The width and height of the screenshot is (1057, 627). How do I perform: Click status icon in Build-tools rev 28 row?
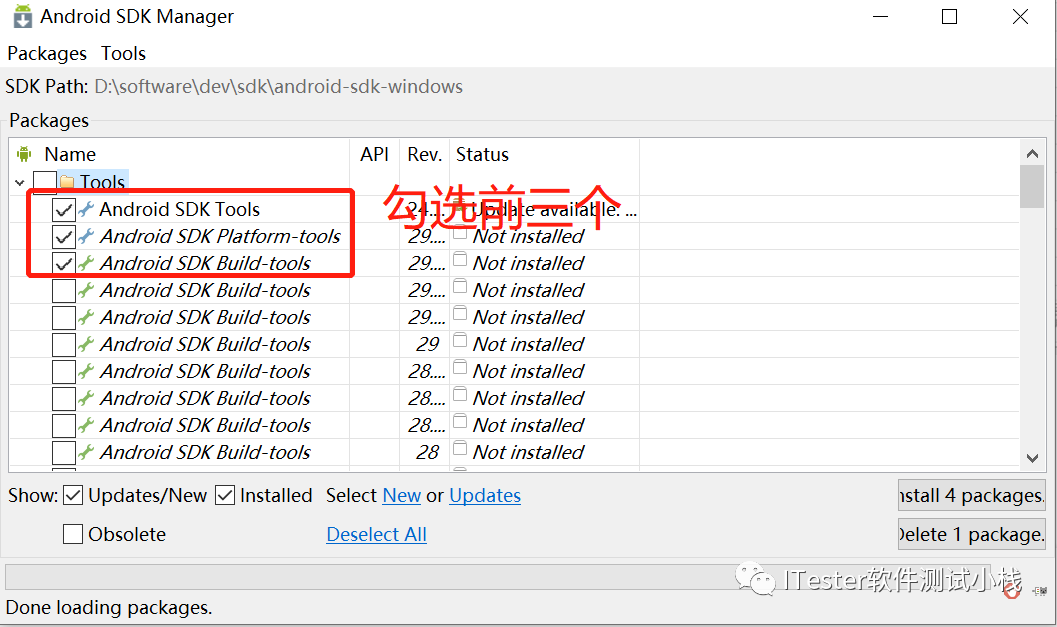point(460,448)
